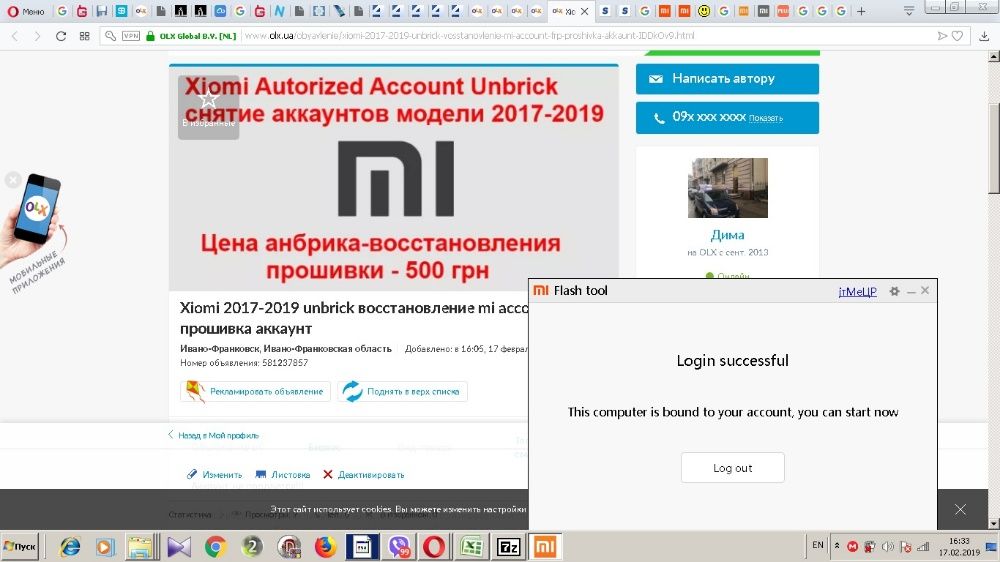Click Ивано-Франковск location text
1000x562 pixels.
coord(286,348)
